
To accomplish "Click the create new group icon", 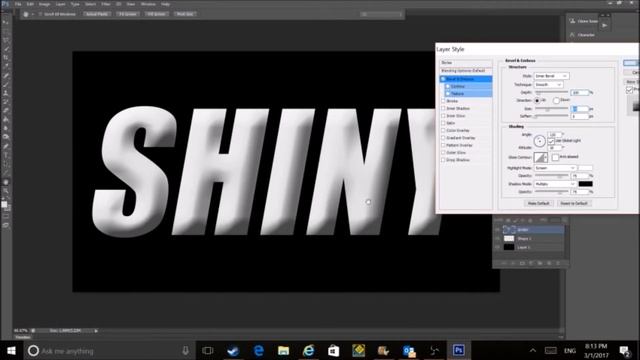I will coord(540,263).
